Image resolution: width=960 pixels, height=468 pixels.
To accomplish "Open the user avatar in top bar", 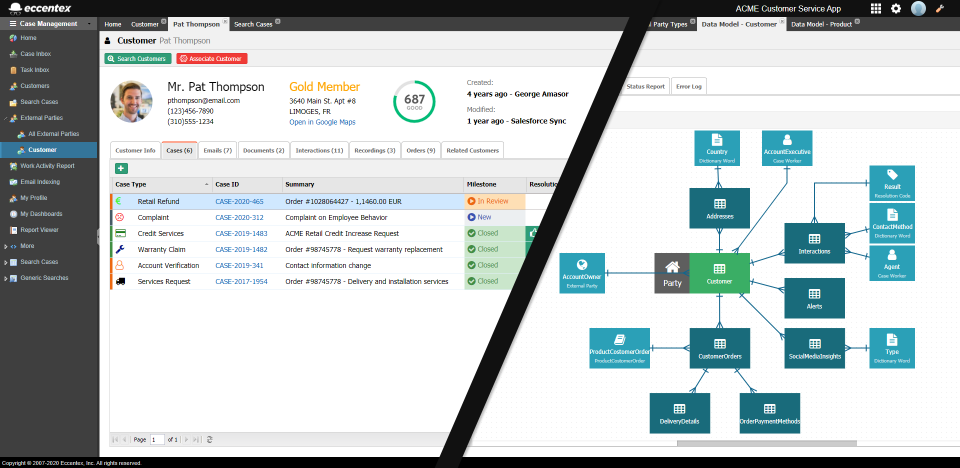I will [918, 9].
